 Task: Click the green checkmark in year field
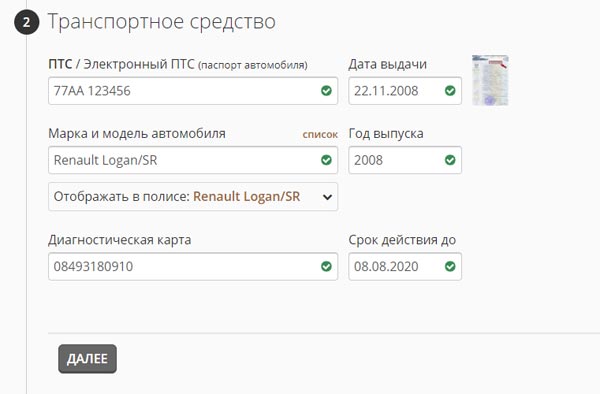coord(450,160)
